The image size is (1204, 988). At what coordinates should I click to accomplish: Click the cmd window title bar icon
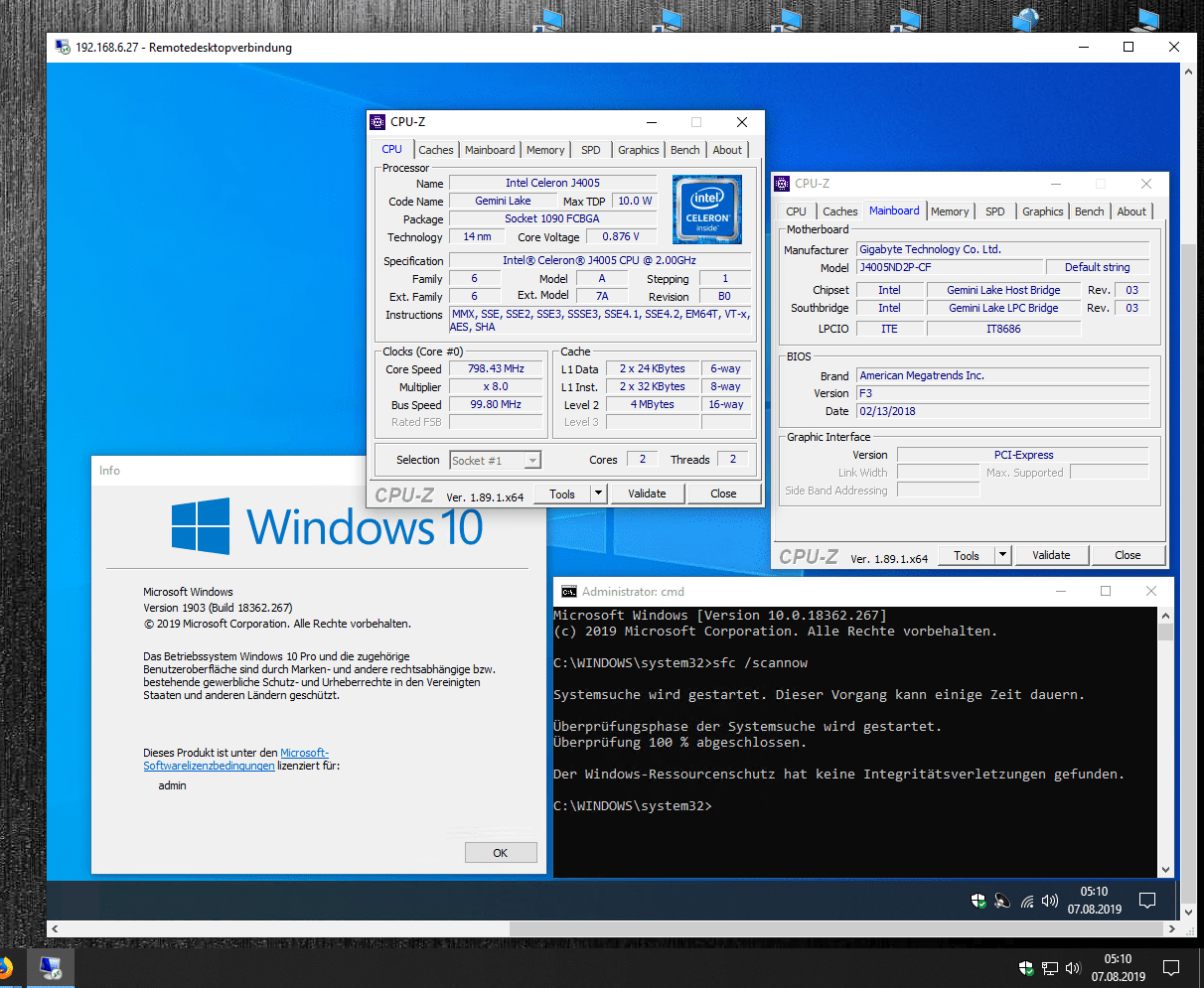click(568, 591)
